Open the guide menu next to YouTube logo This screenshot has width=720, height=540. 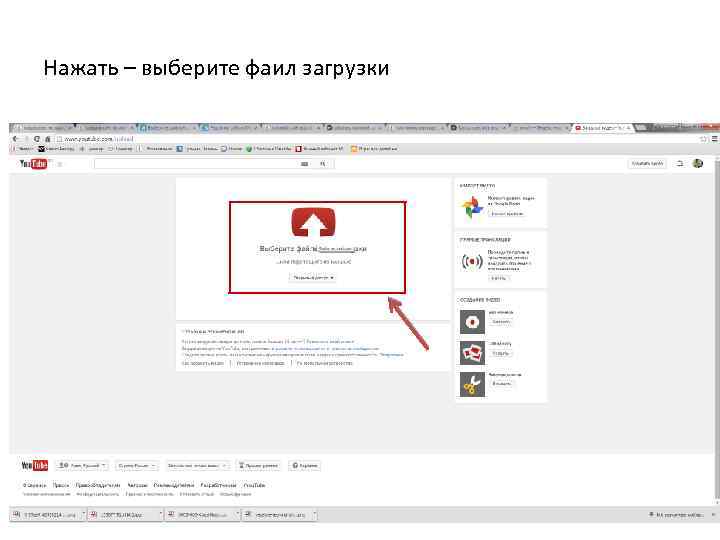60,164
